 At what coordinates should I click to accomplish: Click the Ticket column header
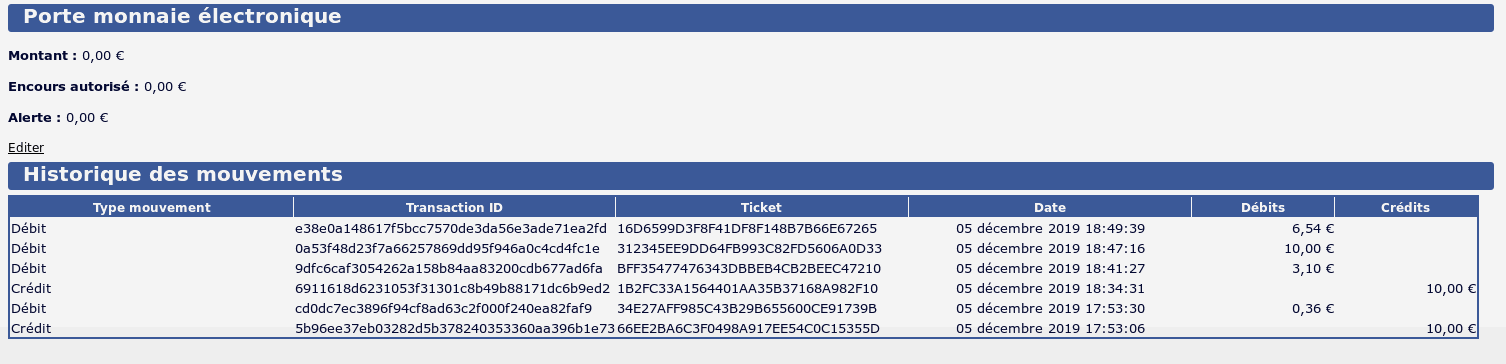click(x=762, y=207)
